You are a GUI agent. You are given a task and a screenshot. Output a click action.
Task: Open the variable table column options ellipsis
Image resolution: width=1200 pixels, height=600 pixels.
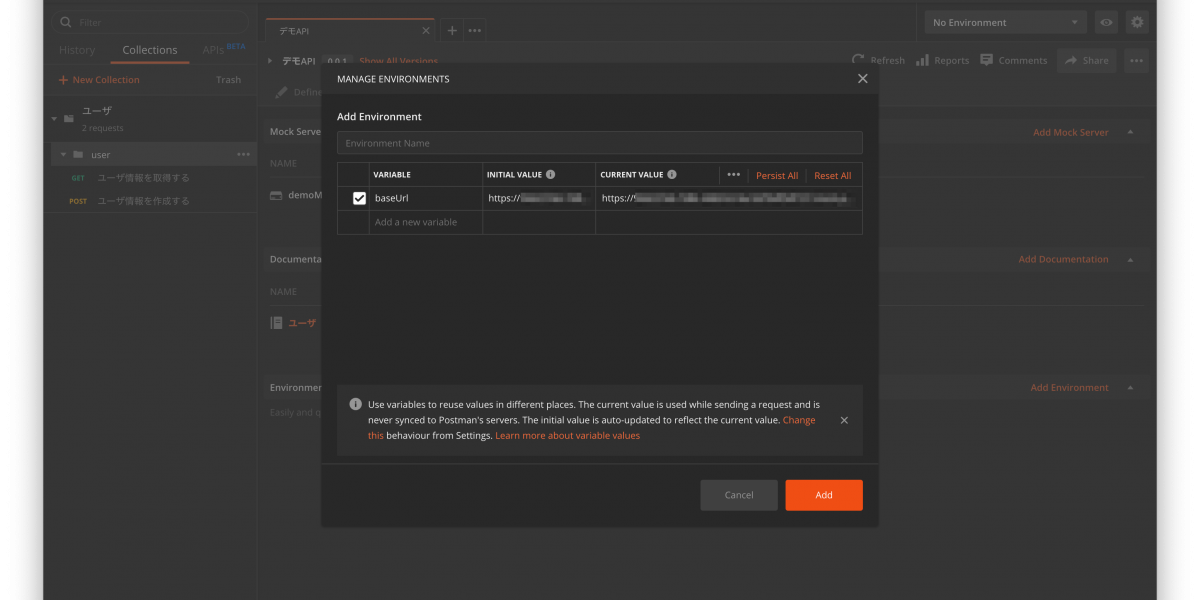[x=733, y=175]
